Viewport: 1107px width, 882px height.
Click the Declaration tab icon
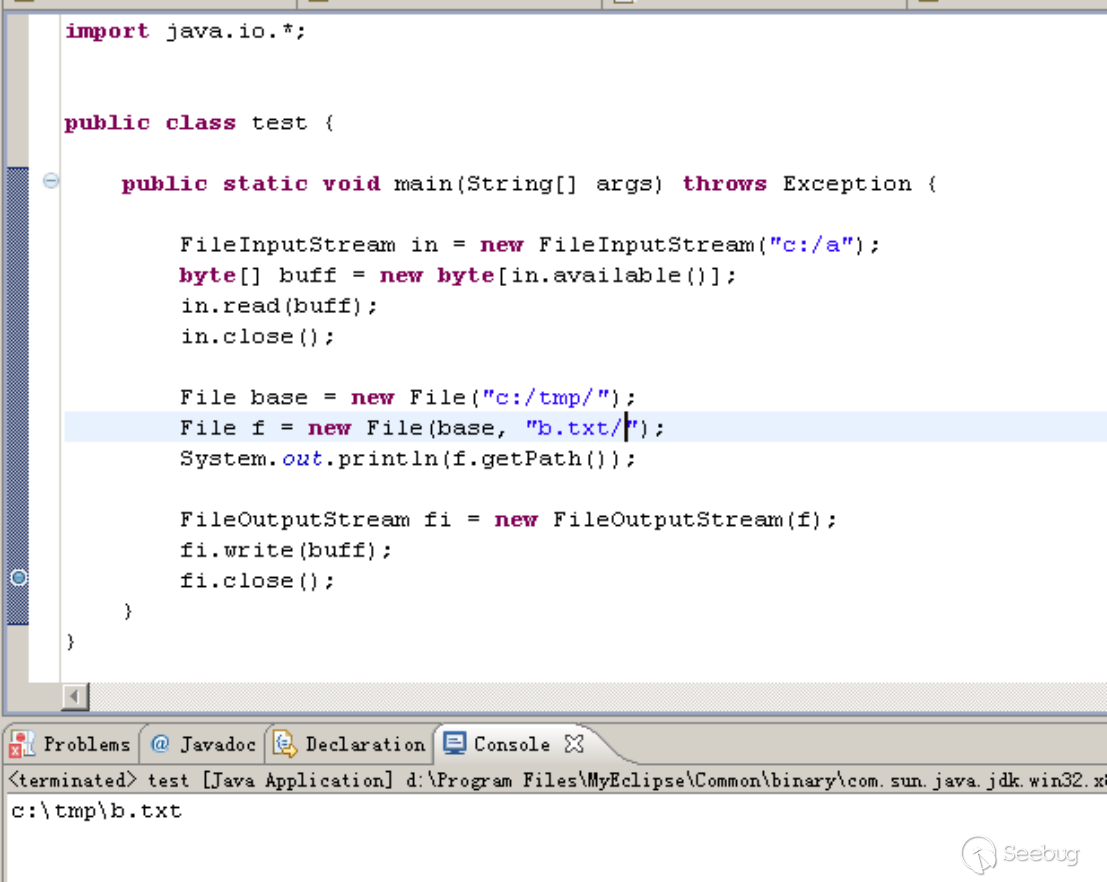pos(285,744)
